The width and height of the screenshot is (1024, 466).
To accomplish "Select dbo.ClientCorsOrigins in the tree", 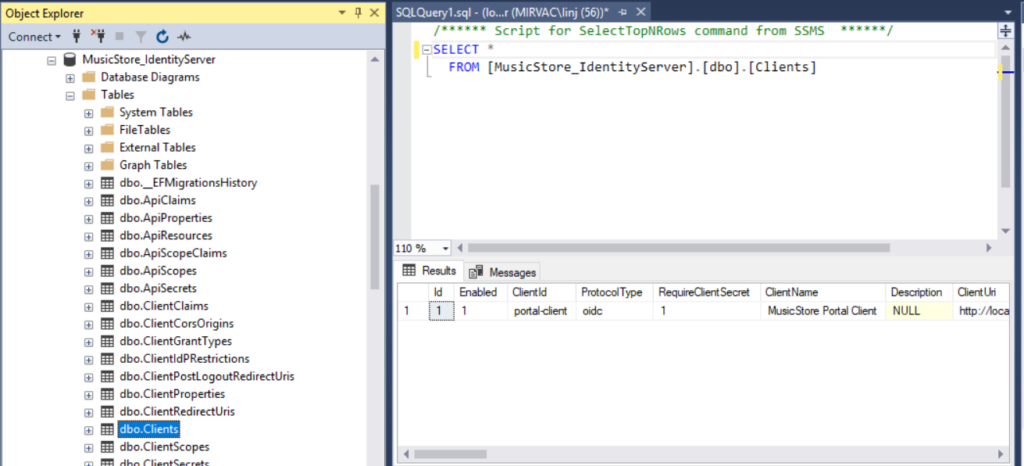I will pos(176,324).
